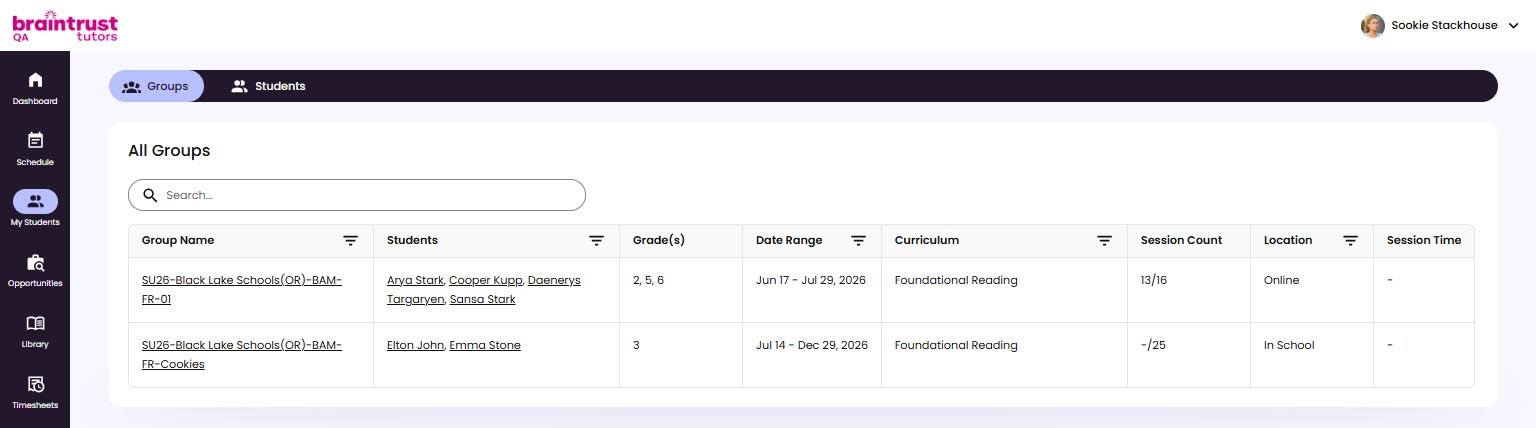Click Sookie Stackhouse's profile avatar
Viewport: 1536px width, 428px height.
tap(1372, 26)
